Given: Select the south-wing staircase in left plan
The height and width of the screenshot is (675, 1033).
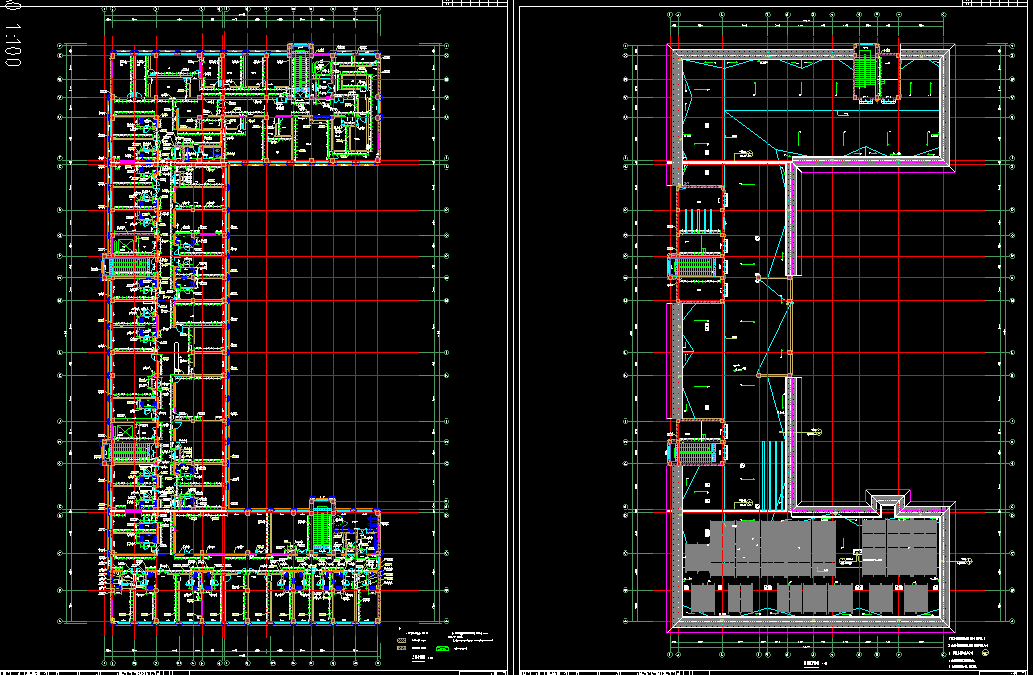Looking at the screenshot, I should click(322, 528).
